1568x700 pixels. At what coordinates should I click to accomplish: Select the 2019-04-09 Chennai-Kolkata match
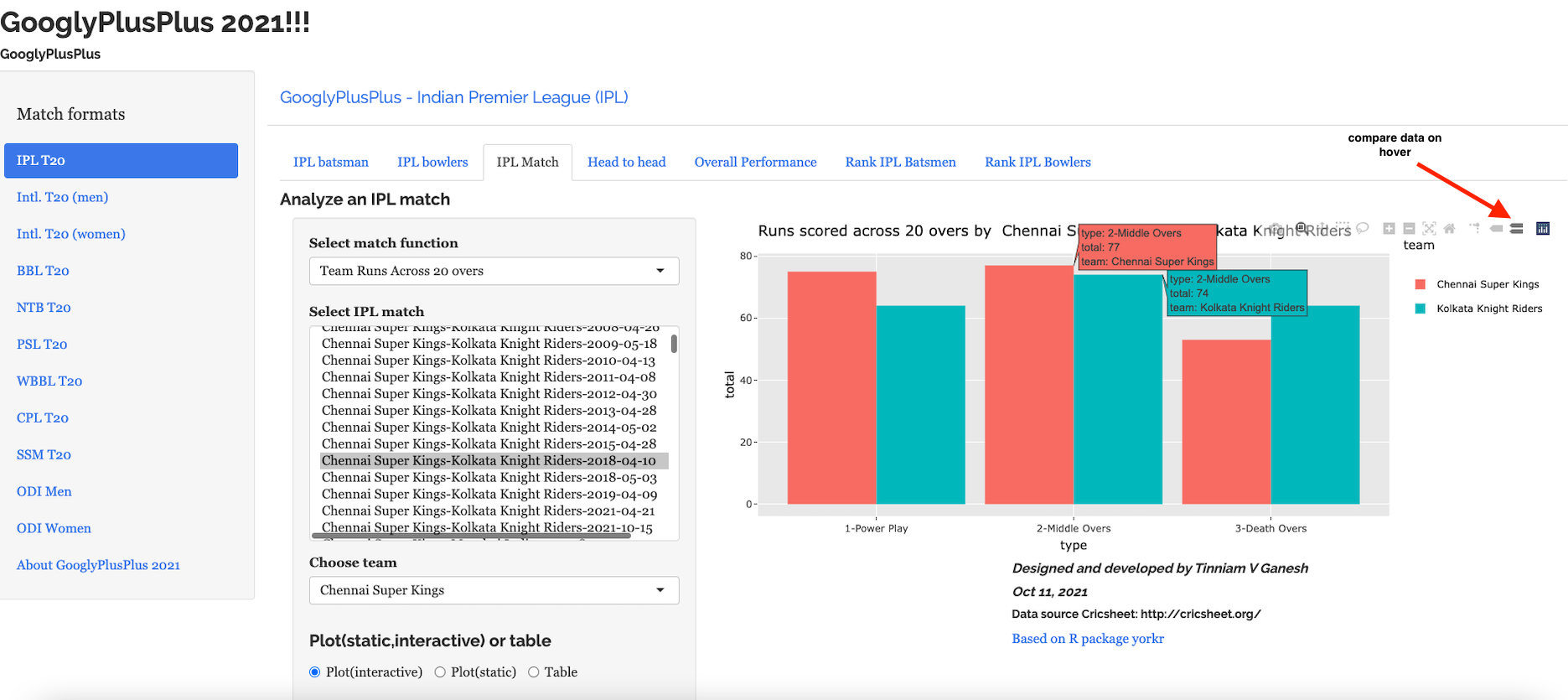click(489, 495)
